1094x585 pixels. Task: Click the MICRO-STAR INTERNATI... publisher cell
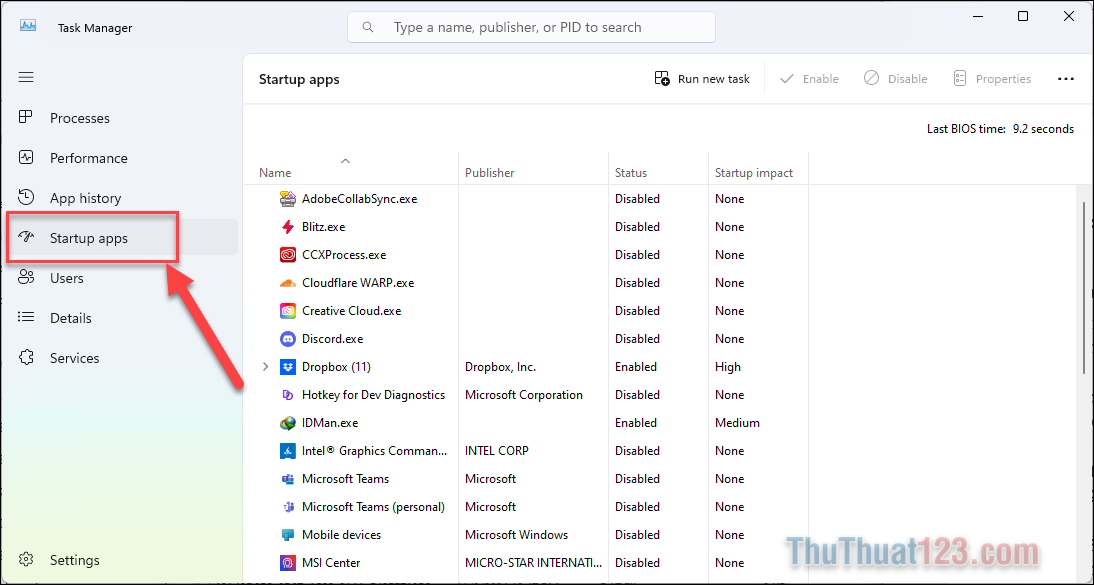pyautogui.click(x=533, y=563)
